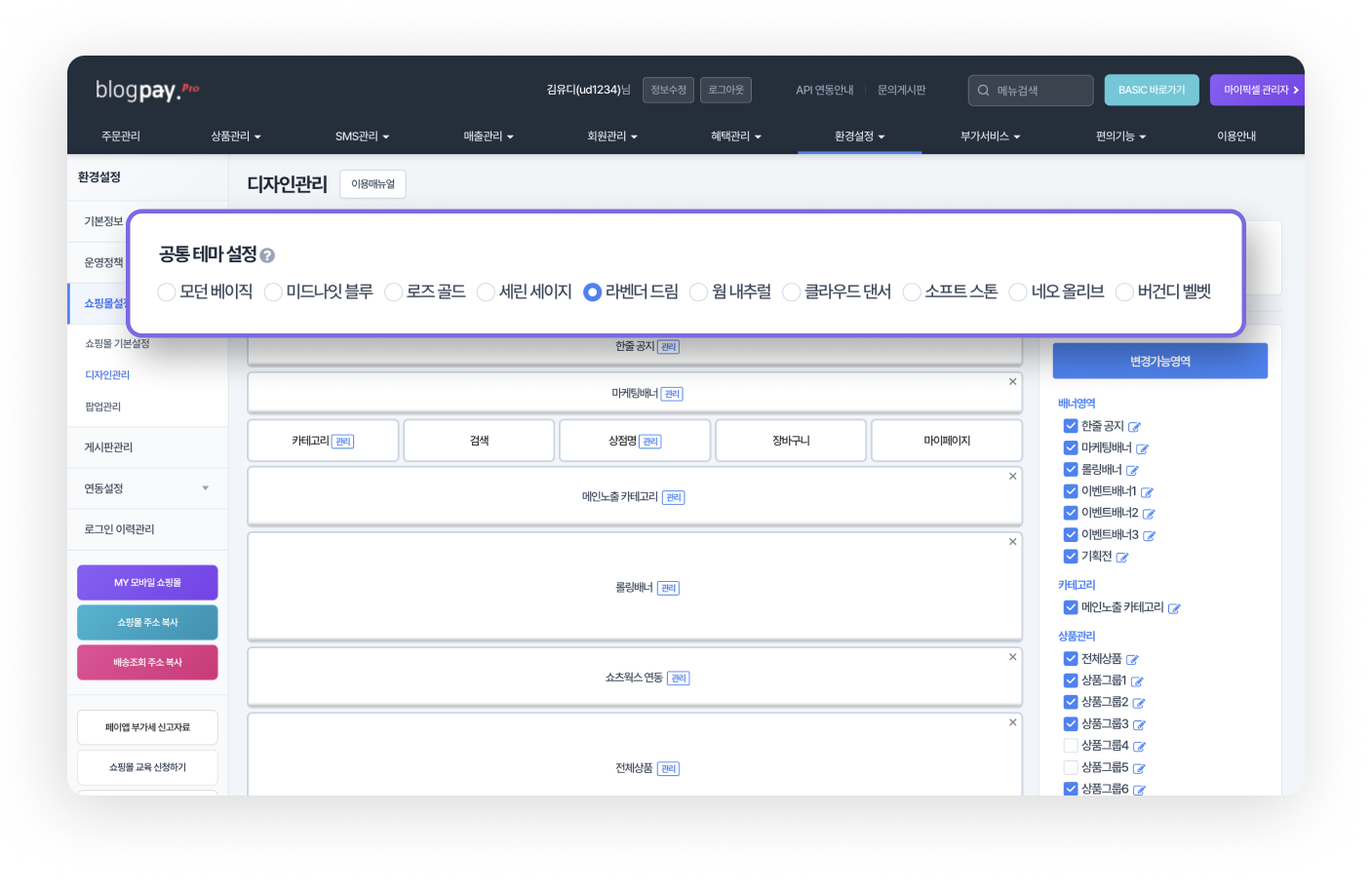Click the edit icon beside 기획전
This screenshot has height=892, width=1372.
pos(1122,558)
